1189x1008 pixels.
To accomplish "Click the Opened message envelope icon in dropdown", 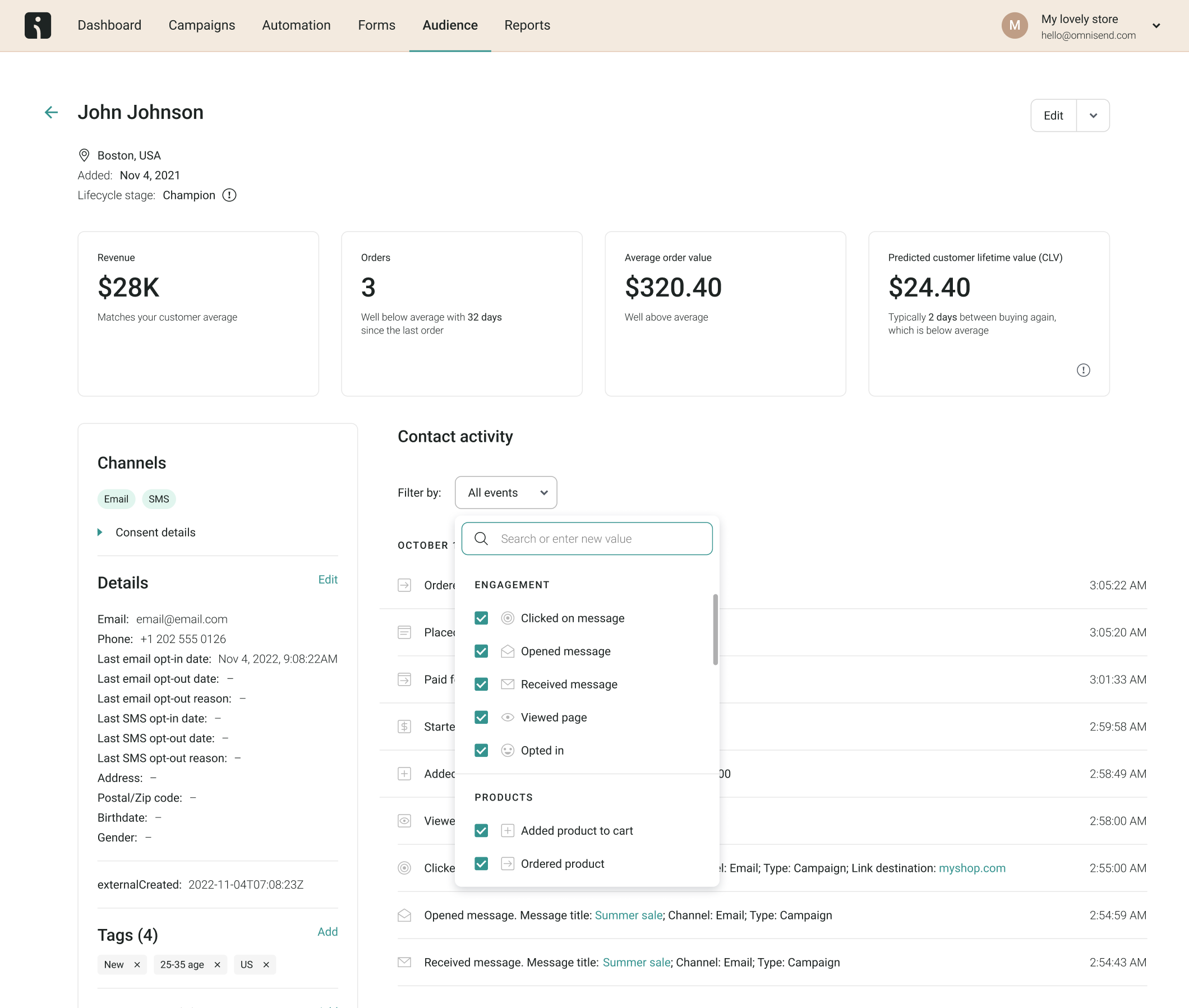I will tap(508, 651).
